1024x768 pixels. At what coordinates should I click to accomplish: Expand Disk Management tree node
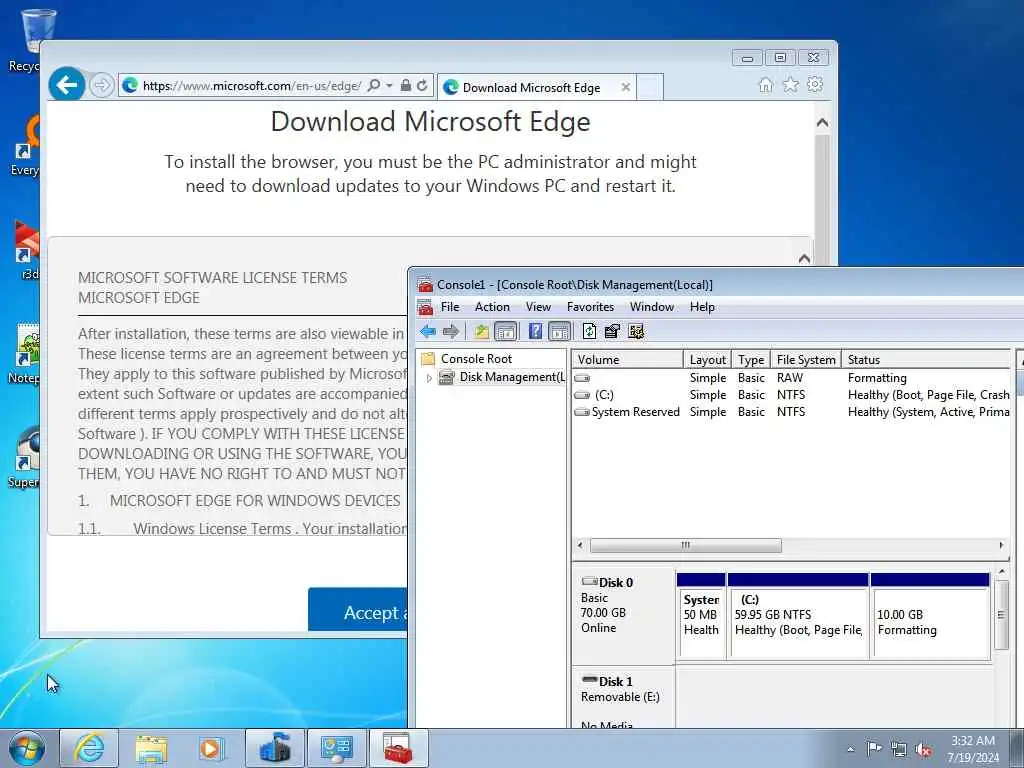pos(429,378)
